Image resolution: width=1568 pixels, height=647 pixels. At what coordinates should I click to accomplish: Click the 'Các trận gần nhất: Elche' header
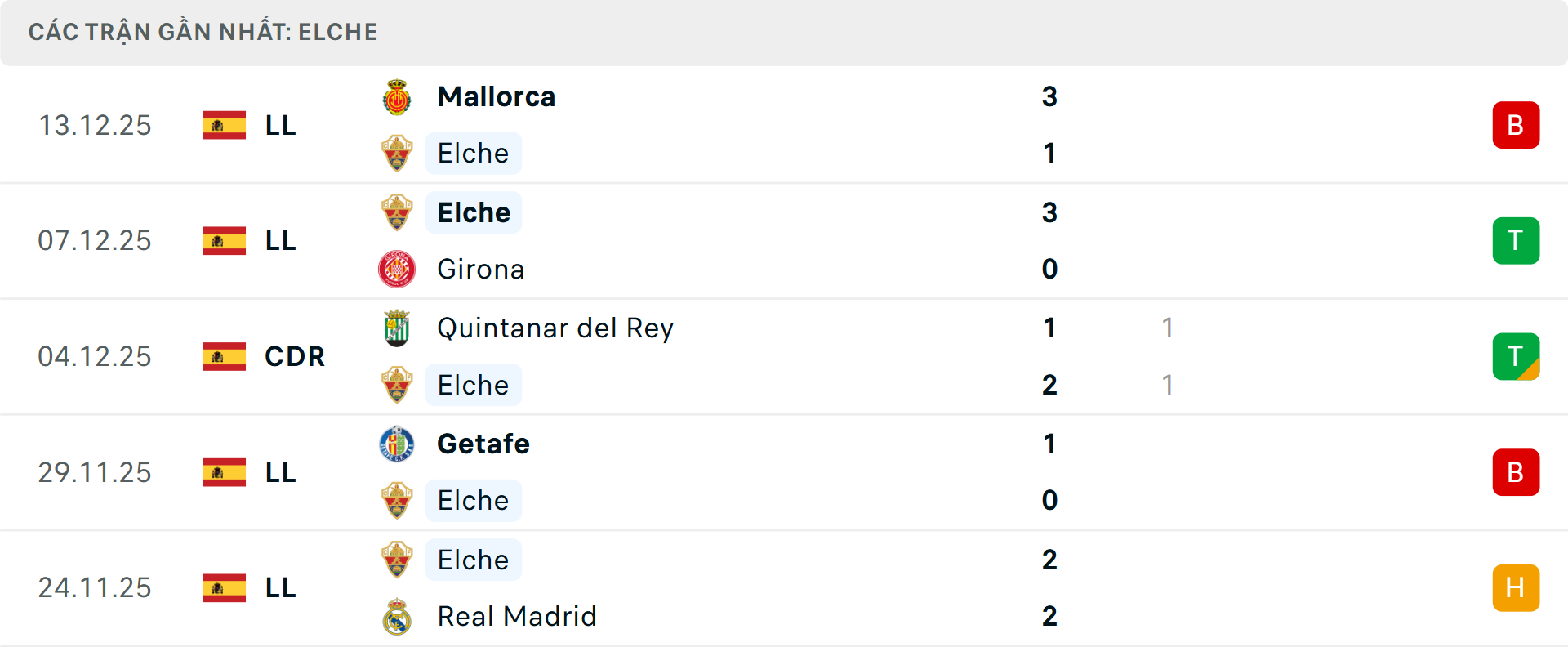point(203,33)
